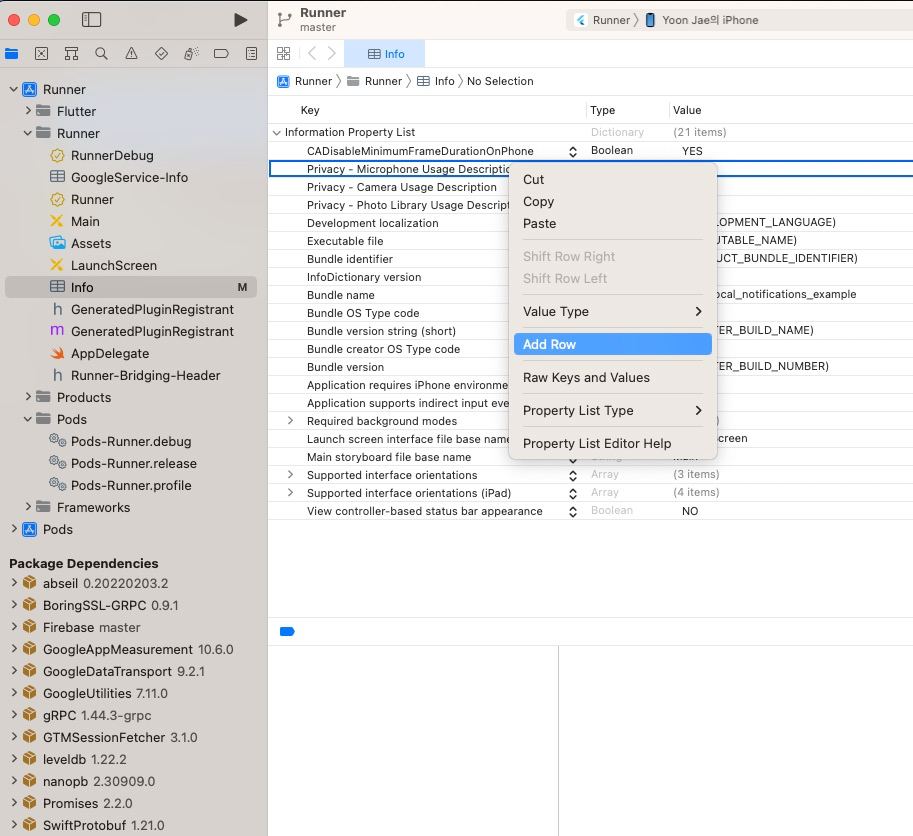Click the Key column header
The image size is (913, 836).
point(310,110)
